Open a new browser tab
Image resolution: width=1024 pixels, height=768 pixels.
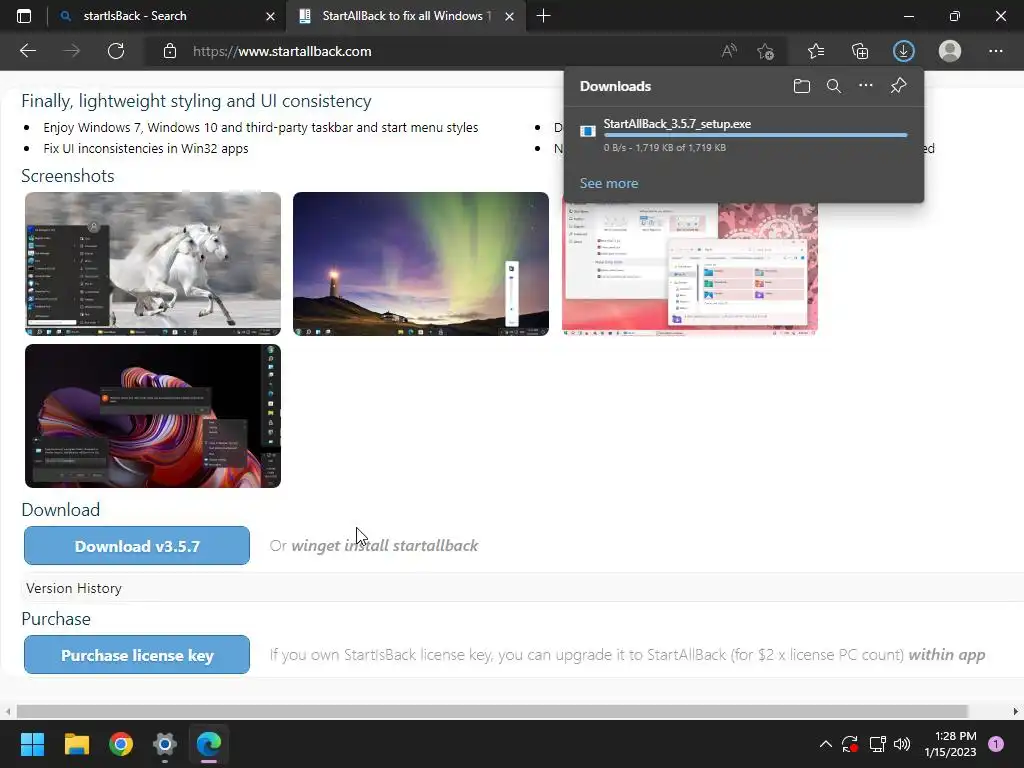click(x=543, y=16)
